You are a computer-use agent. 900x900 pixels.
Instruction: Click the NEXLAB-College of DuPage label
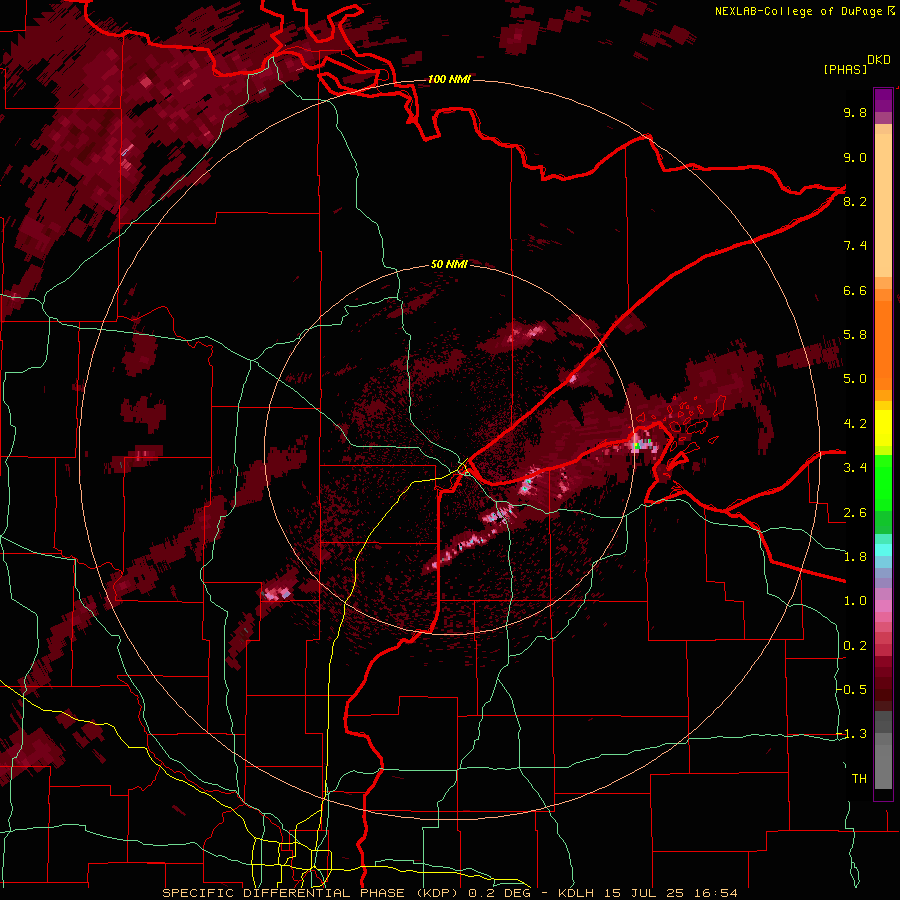tap(799, 11)
